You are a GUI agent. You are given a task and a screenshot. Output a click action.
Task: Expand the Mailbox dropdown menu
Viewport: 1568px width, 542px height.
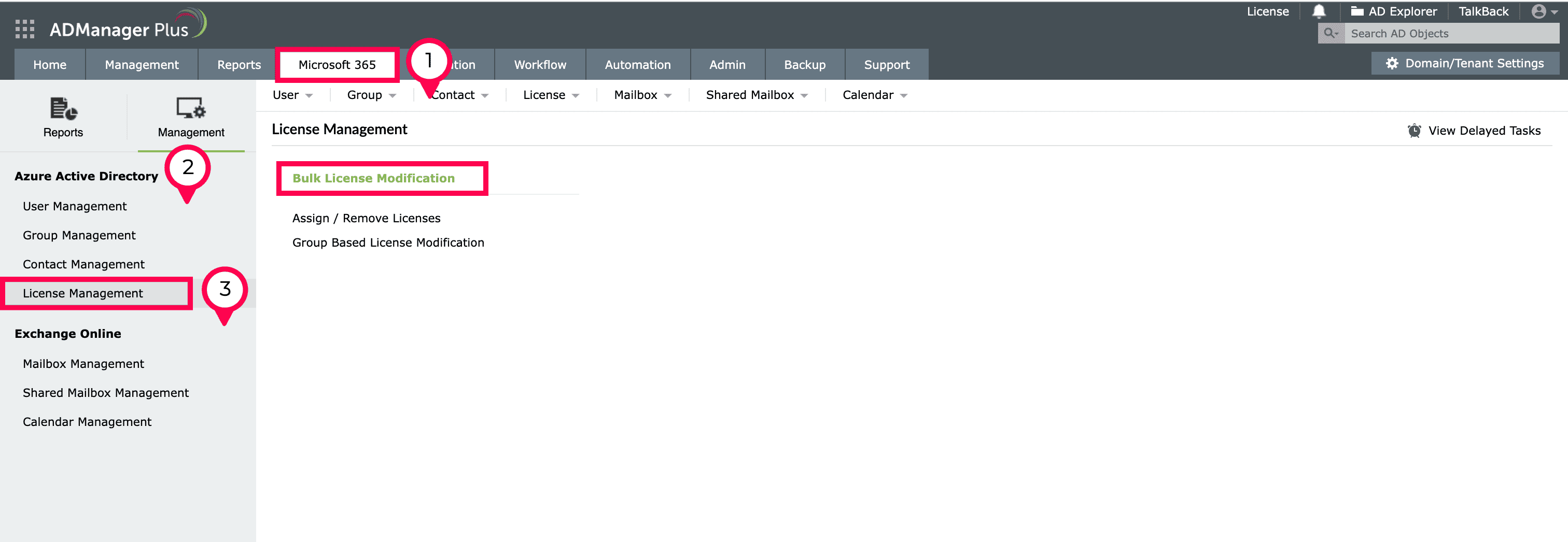tap(643, 95)
